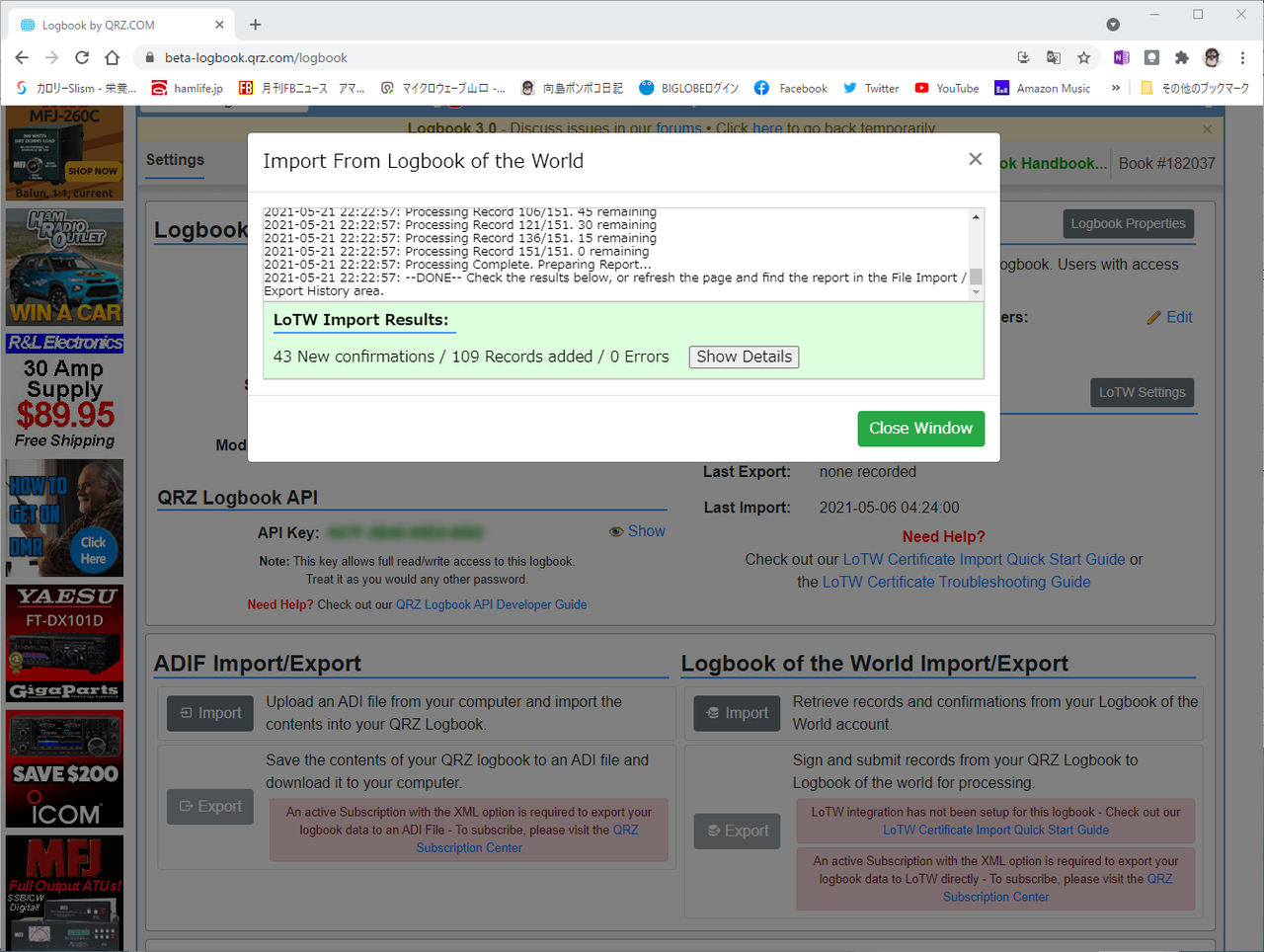This screenshot has height=952, width=1264.
Task: Click the R&L Electronics 30 Amp Supply ad
Action: coord(65,393)
